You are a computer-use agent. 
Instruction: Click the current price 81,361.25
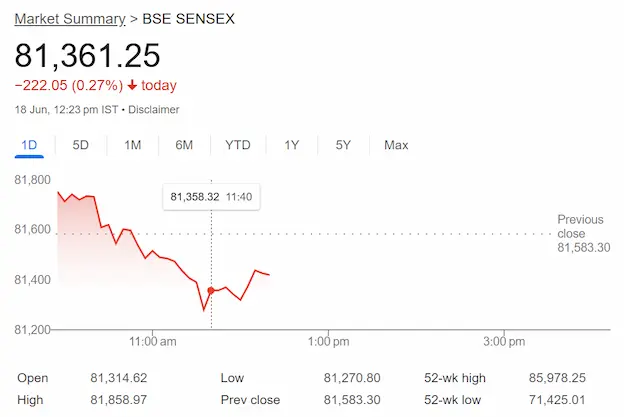(88, 55)
